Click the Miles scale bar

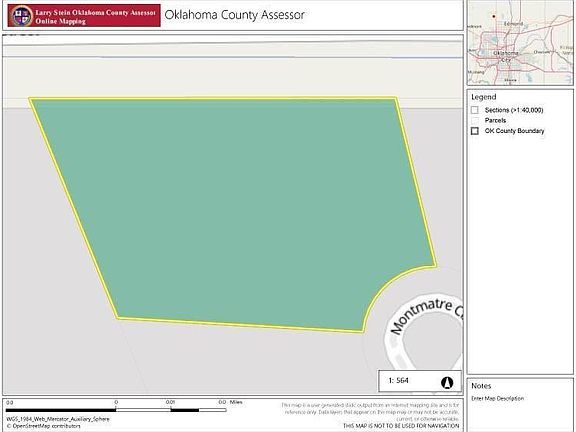116,410
